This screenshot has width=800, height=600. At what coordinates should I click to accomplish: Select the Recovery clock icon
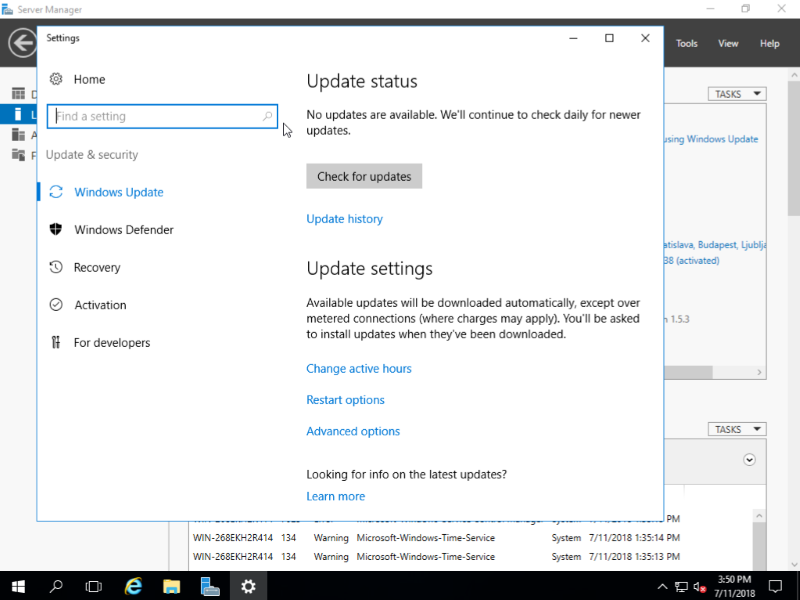(x=56, y=267)
